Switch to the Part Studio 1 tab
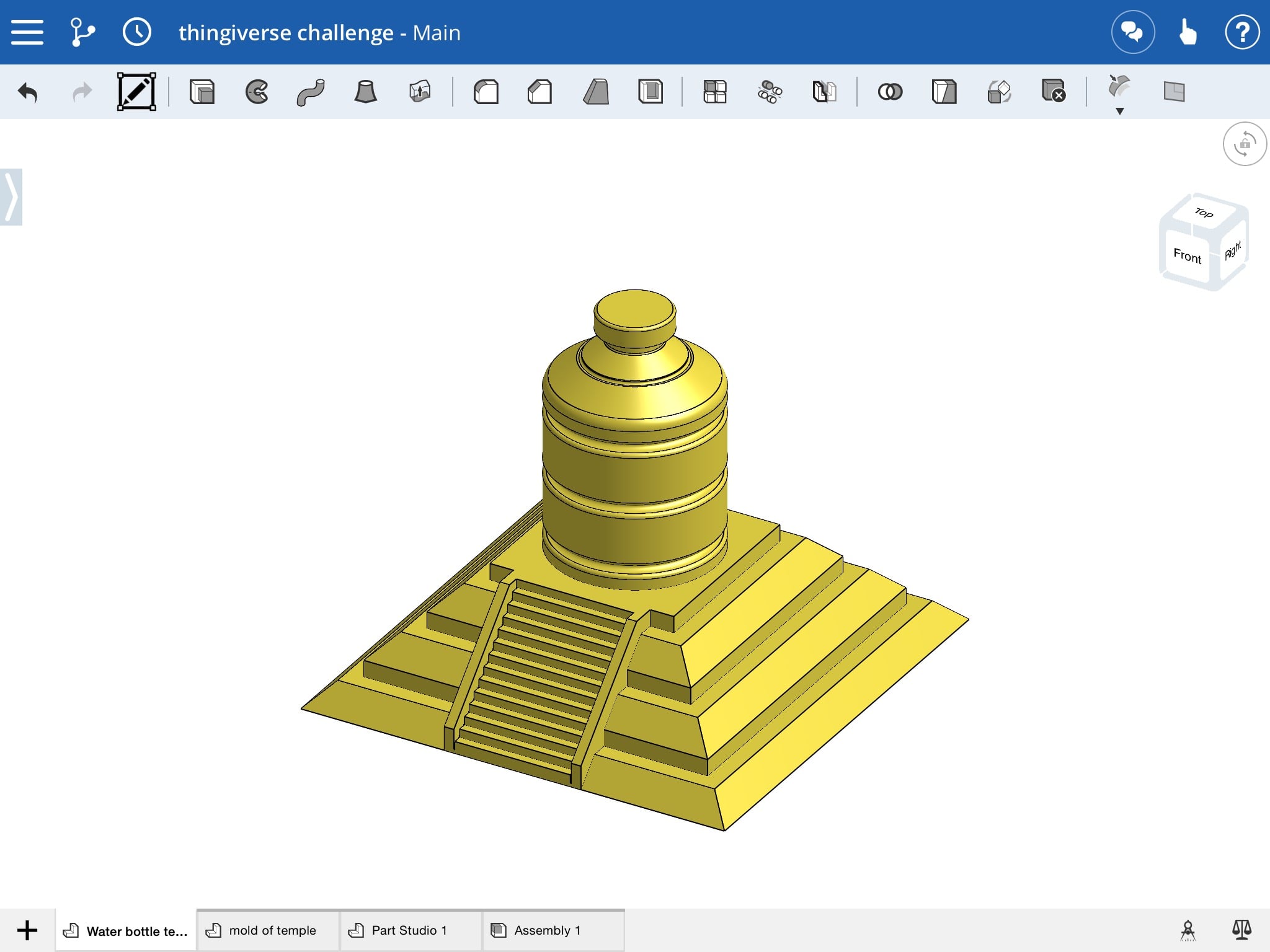The width and height of the screenshot is (1270, 952). (411, 930)
